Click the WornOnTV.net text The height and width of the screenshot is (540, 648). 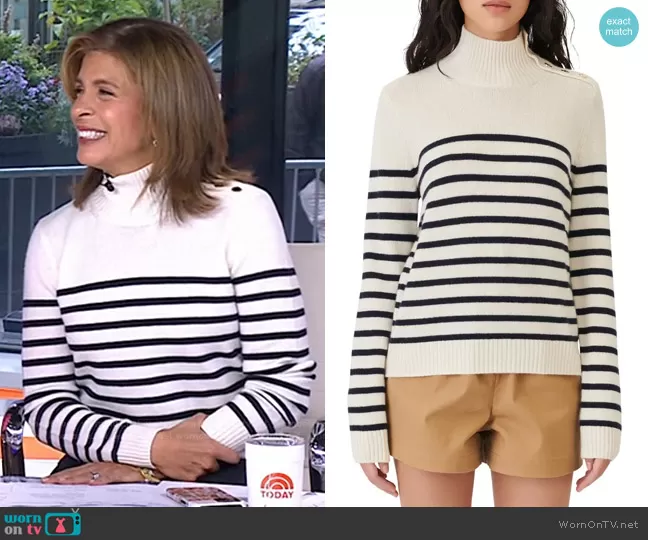[598, 524]
